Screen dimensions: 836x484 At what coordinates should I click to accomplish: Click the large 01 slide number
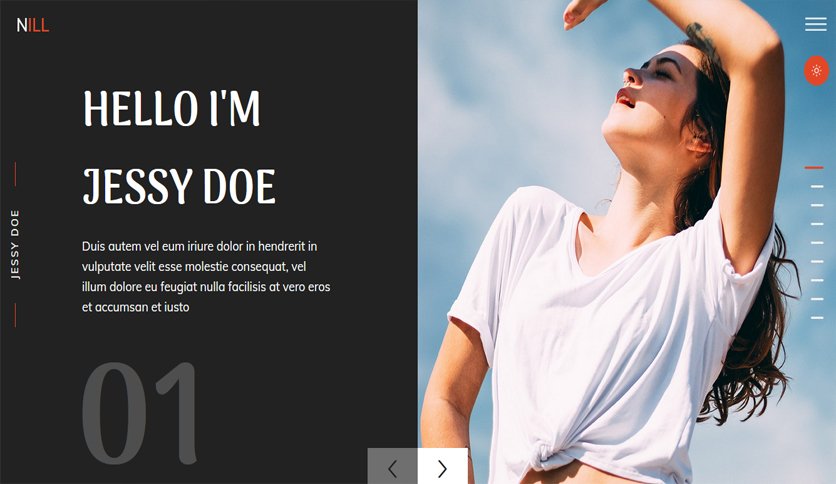point(140,413)
